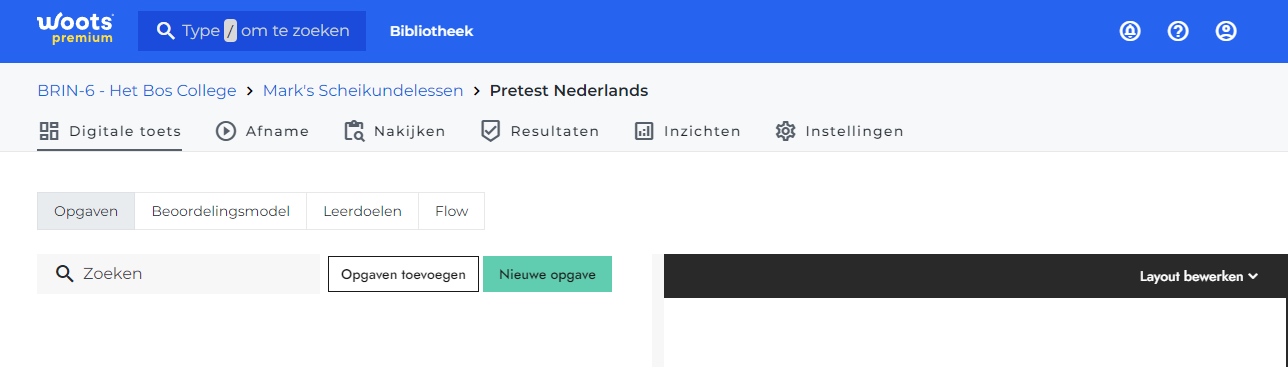Click the Zoeken input field

[x=178, y=274]
